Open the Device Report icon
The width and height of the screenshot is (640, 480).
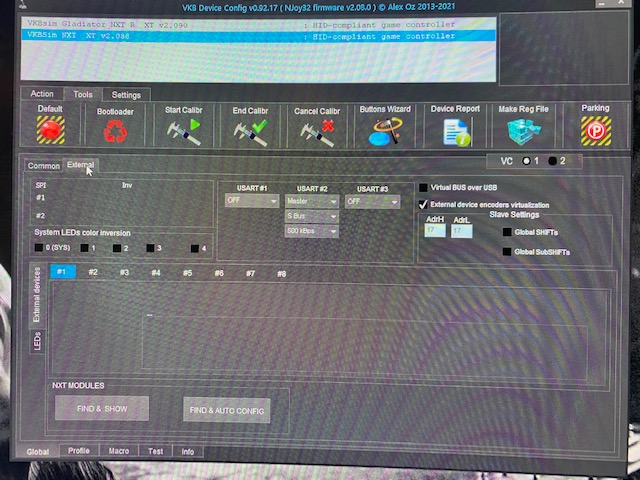pyautogui.click(x=456, y=131)
